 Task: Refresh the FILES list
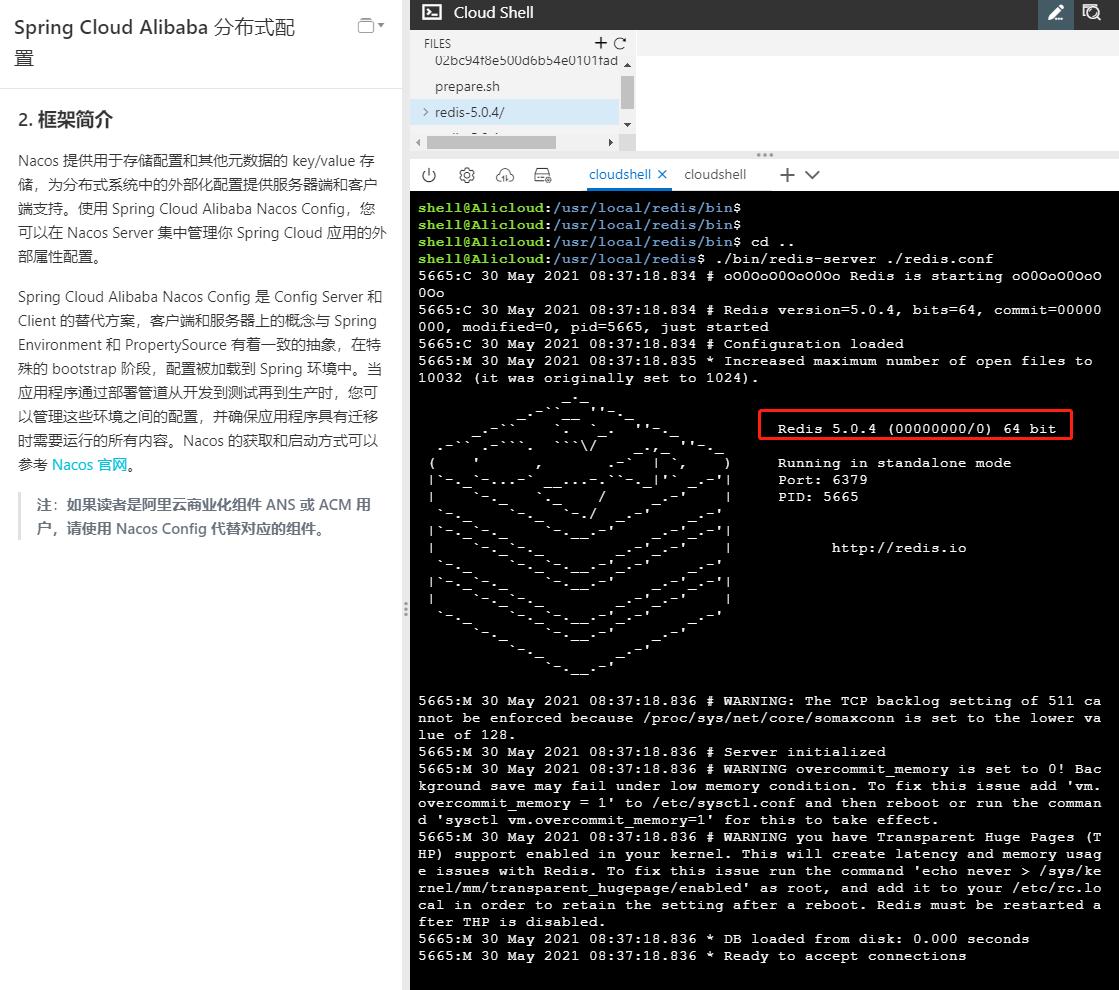point(620,43)
